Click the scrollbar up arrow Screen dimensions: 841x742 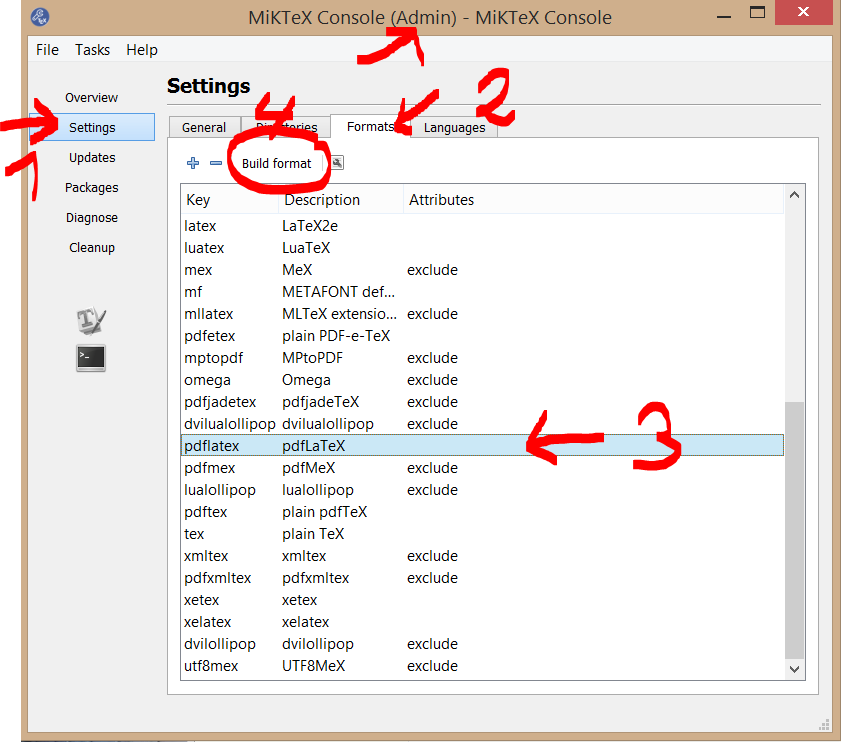pos(794,195)
